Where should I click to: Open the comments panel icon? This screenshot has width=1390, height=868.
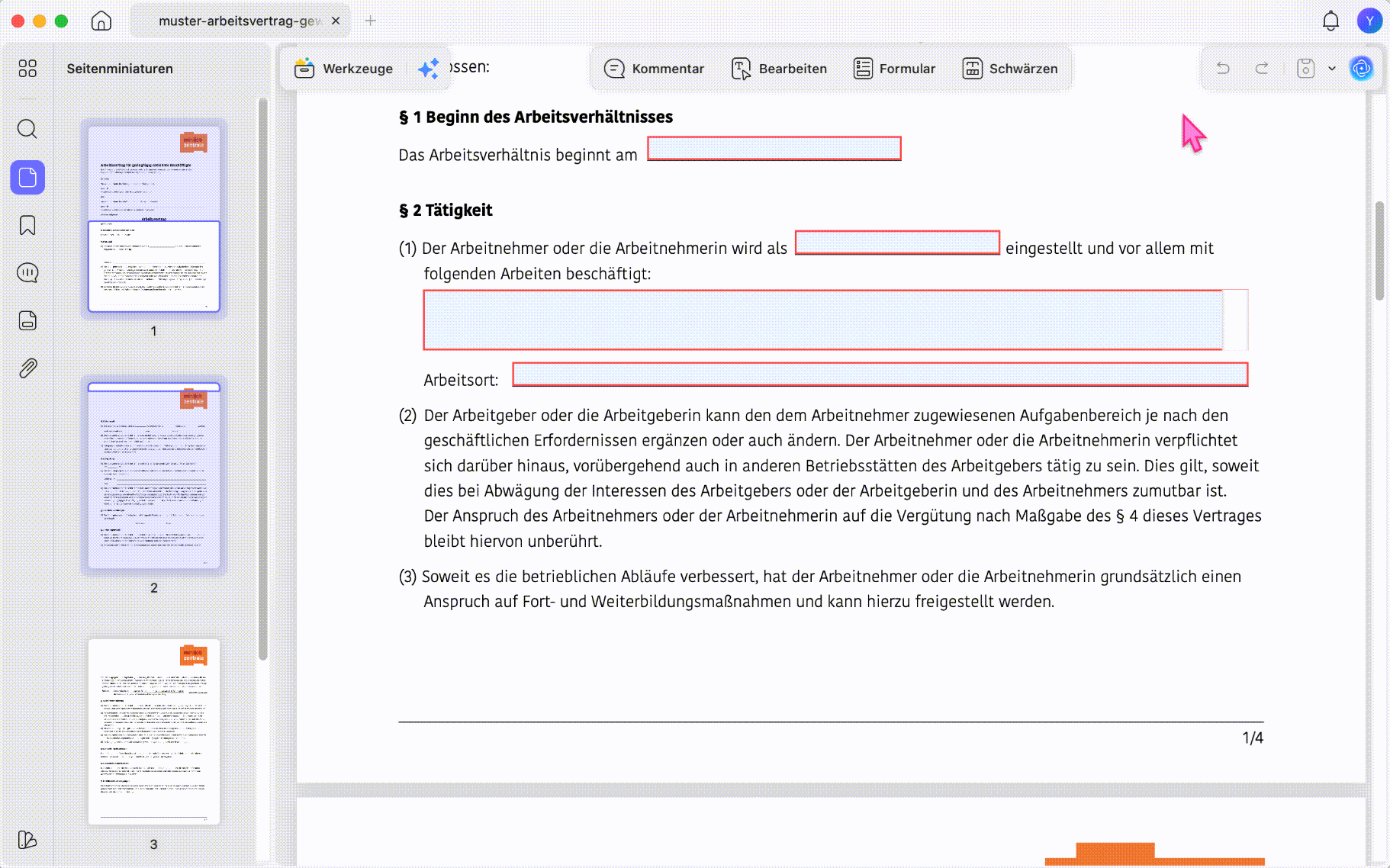coord(27,273)
